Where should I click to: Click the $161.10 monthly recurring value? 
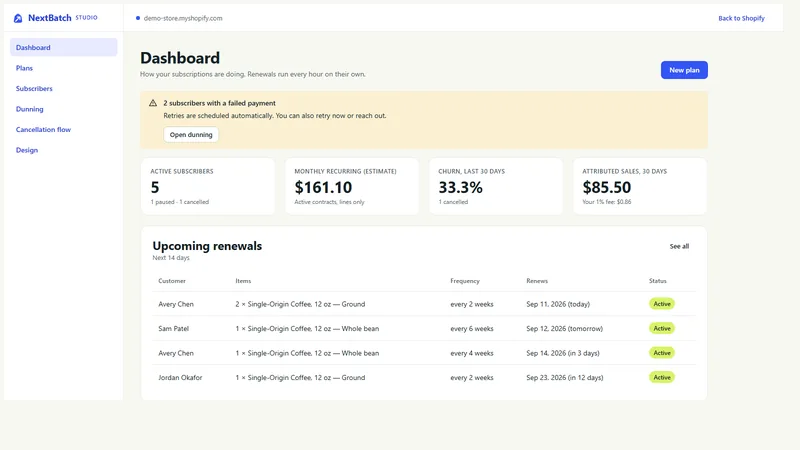[323, 187]
